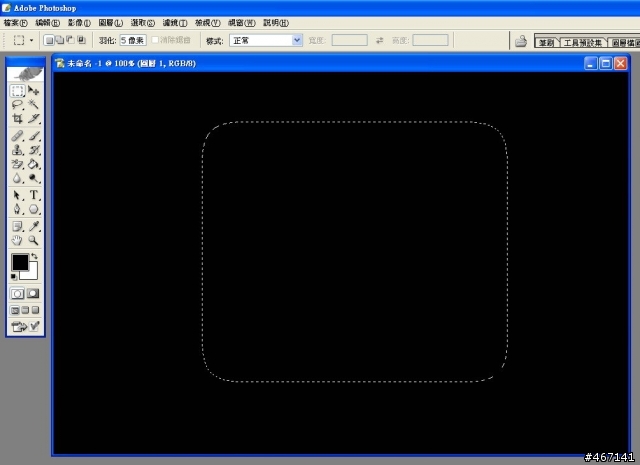Select the Lasso tool
This screenshot has width=640, height=465.
(17, 105)
